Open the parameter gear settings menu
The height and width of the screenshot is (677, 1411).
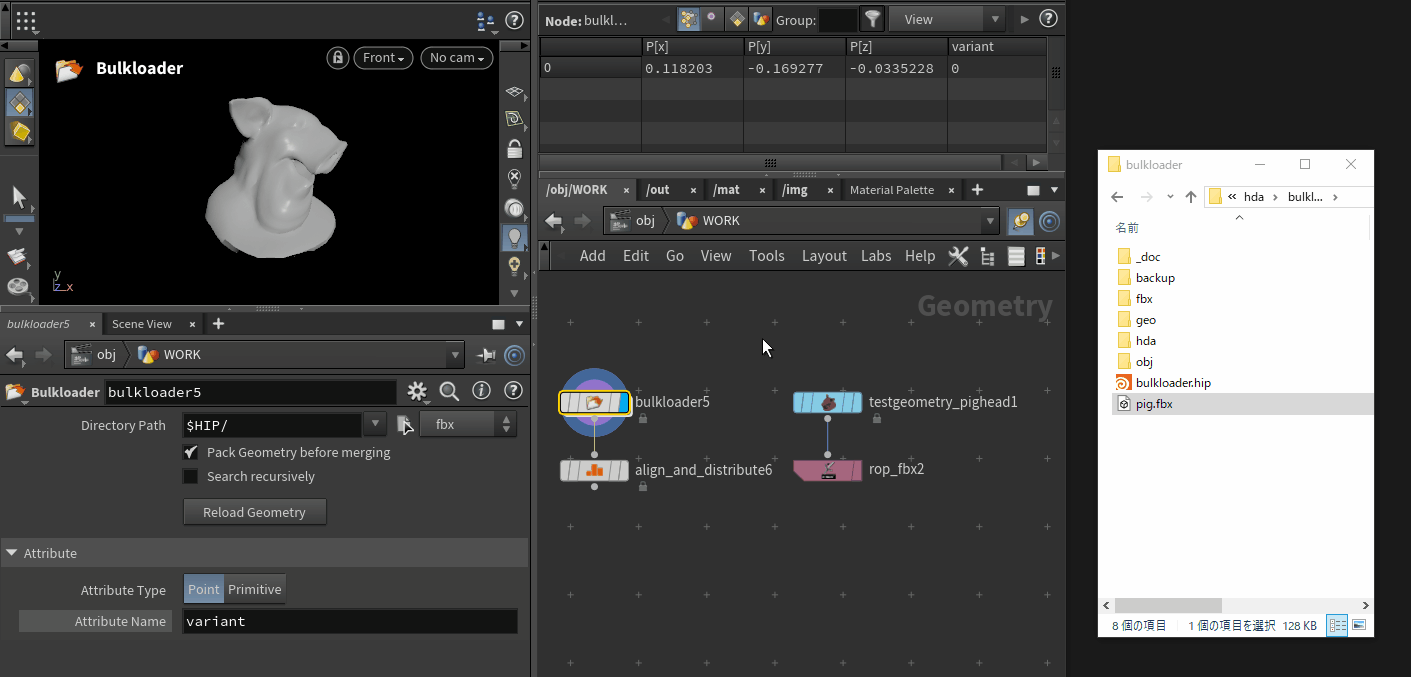pos(417,391)
